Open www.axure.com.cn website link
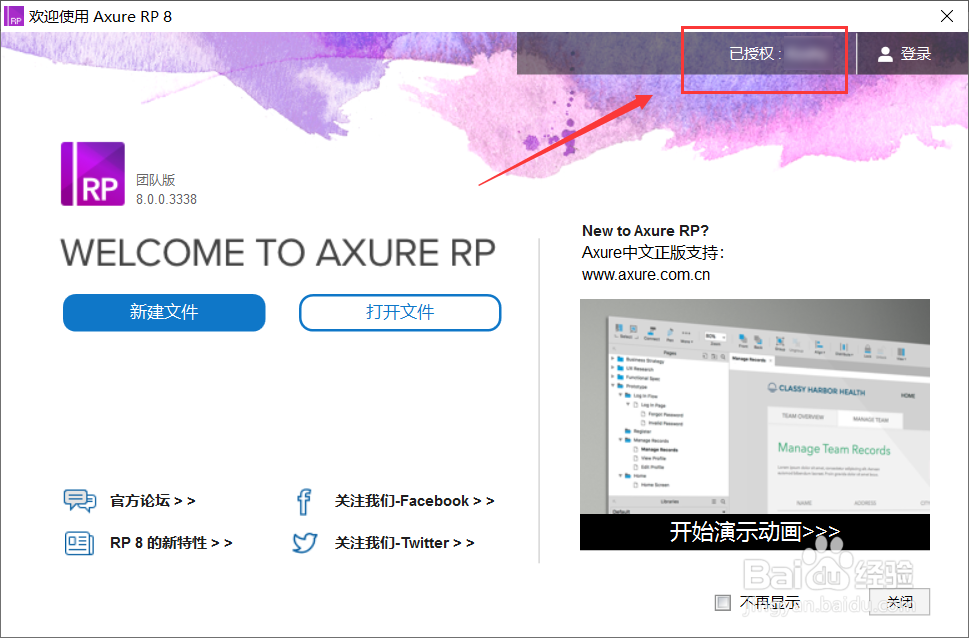Screen dimensions: 969x638 click(x=646, y=274)
